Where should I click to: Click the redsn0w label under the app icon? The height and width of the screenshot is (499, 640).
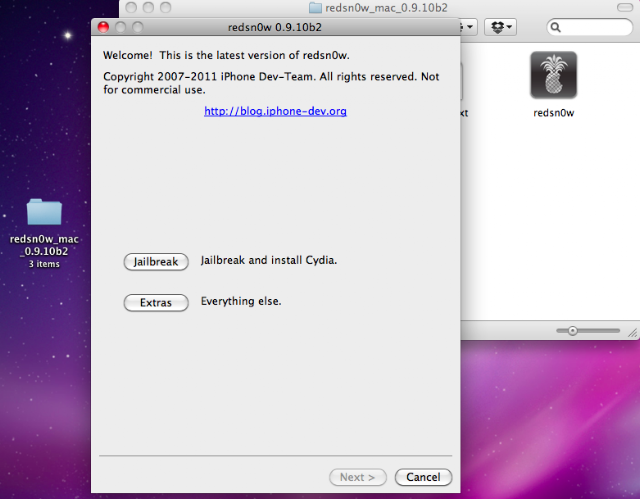pos(553,113)
